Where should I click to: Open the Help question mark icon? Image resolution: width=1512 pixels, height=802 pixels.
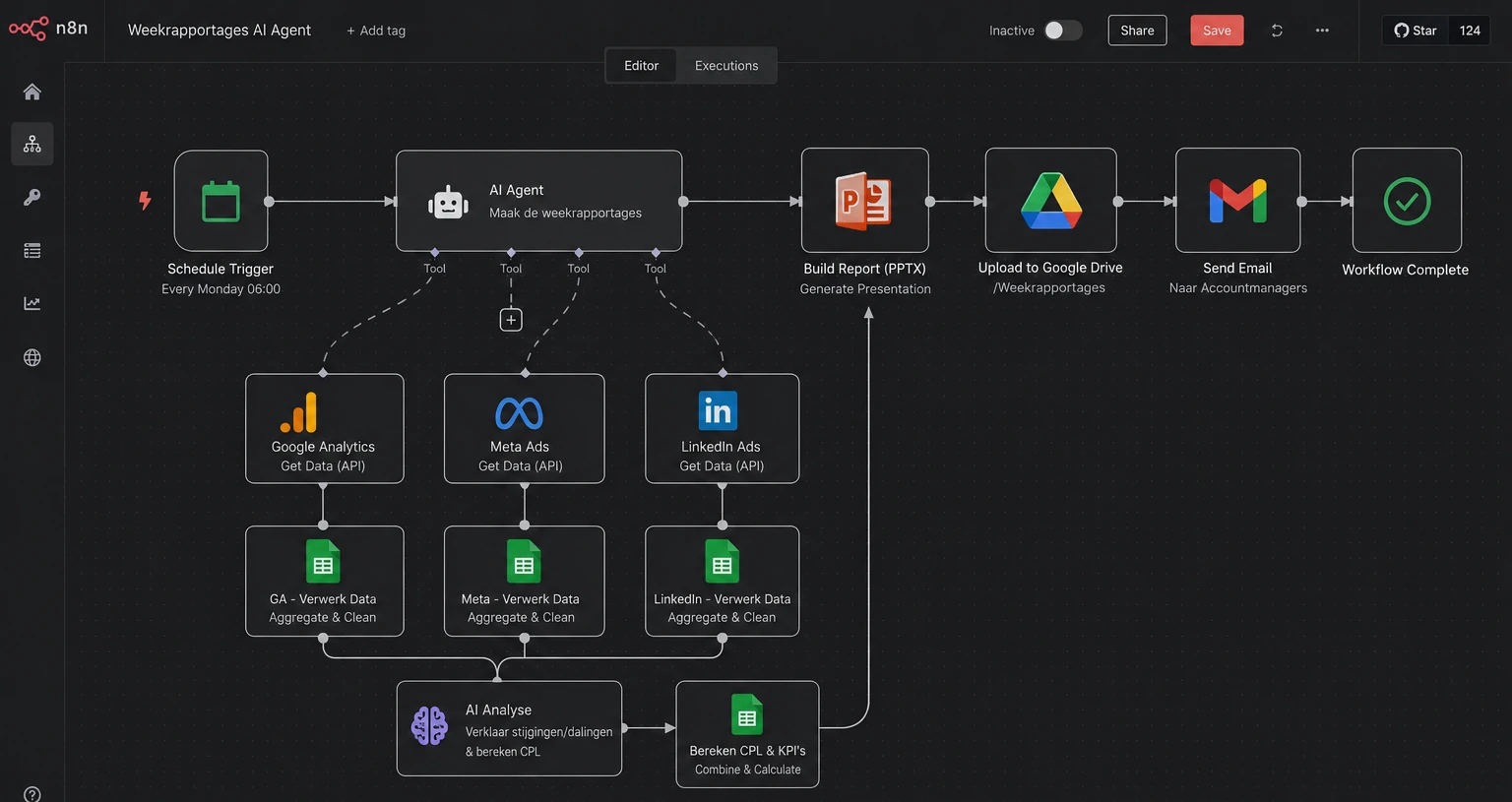32,794
